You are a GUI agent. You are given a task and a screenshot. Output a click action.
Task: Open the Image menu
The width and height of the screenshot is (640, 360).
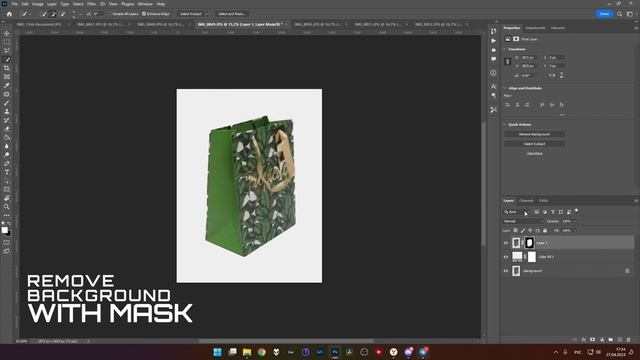pos(38,4)
